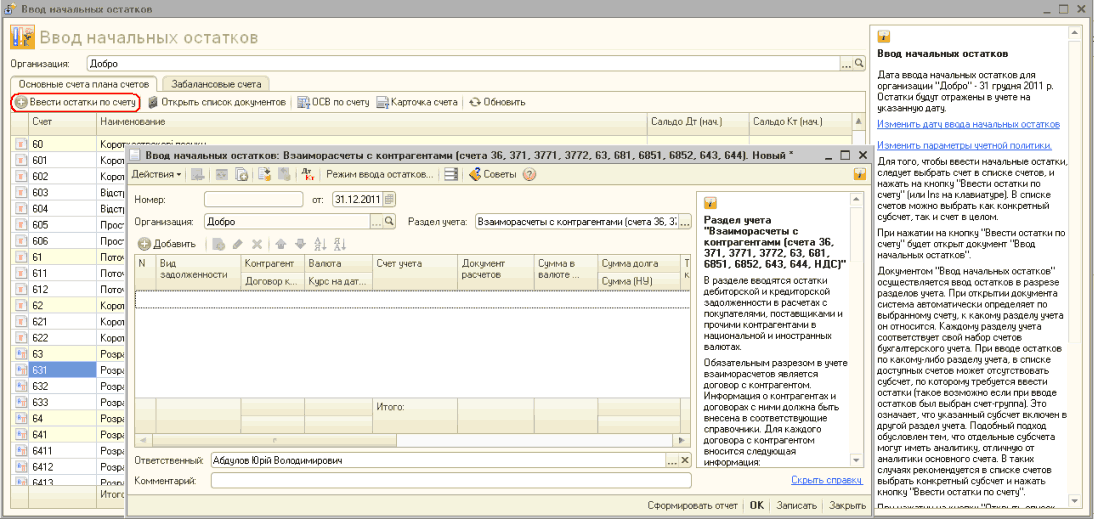Viewport: 1094px width, 519px height.
Task: Click the lightbulb icon in dialog's top-right corner
Action: click(x=859, y=174)
